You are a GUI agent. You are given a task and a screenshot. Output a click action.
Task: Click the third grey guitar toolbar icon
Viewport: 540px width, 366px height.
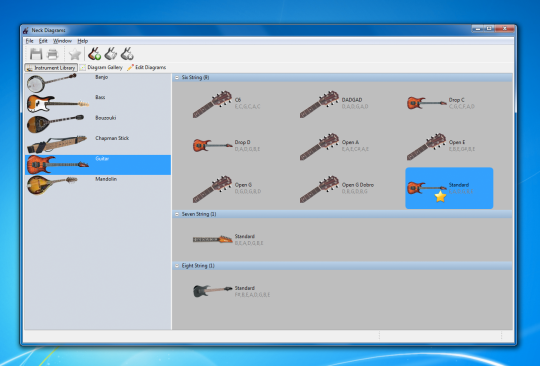pyautogui.click(x=127, y=54)
